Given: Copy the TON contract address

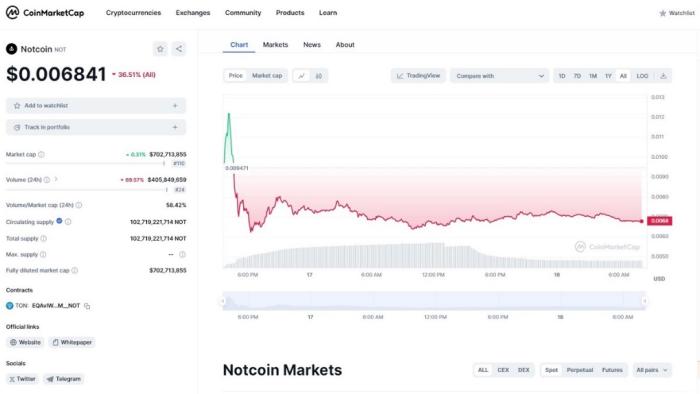Looking at the screenshot, I should 88,306.
